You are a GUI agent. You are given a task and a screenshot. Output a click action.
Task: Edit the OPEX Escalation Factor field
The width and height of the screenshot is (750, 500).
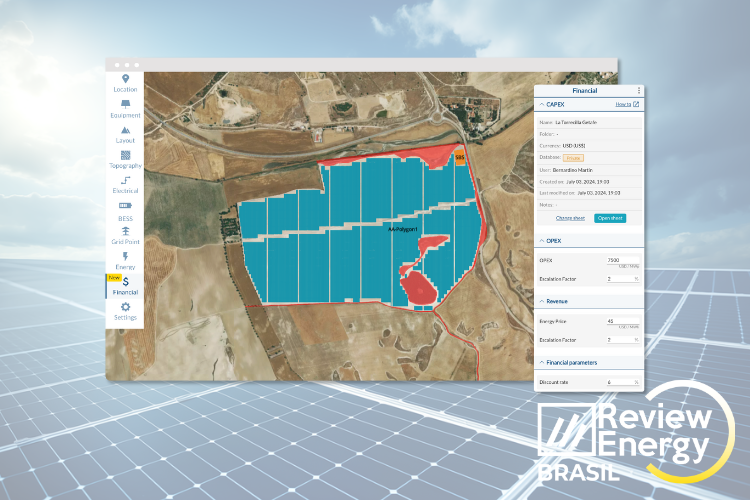[x=623, y=278]
